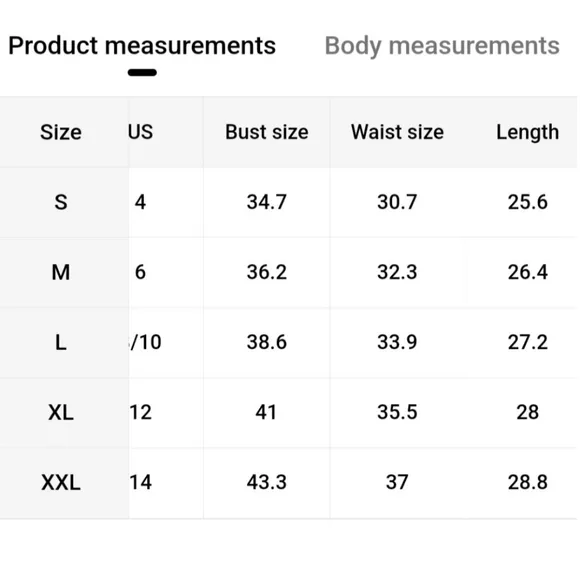The image size is (580, 580).
Task: Select the M size row label
Action: coord(61,272)
